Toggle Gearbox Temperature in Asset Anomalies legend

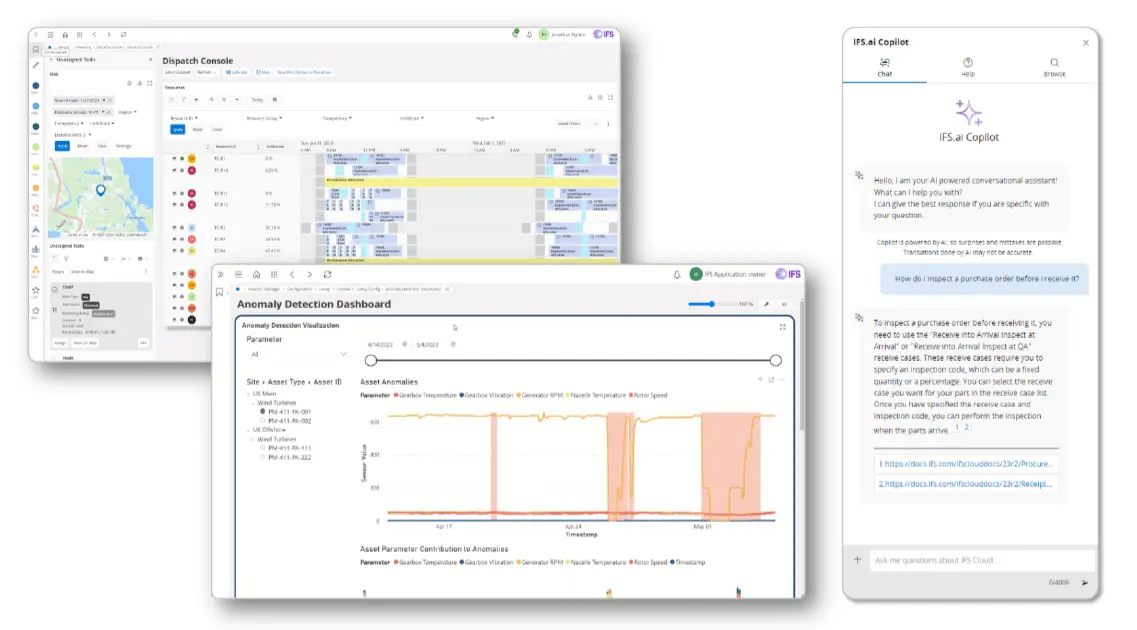coord(425,395)
